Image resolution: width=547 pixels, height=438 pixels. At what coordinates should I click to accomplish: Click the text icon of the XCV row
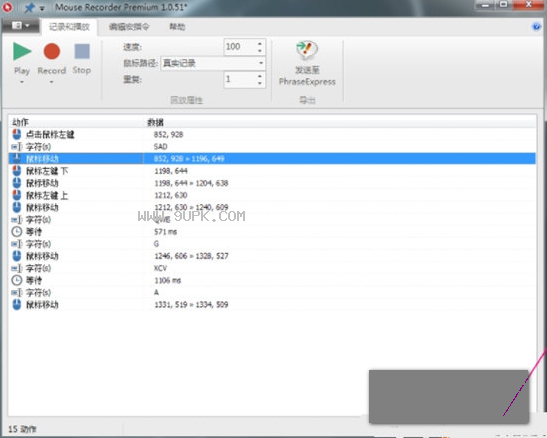point(17,268)
